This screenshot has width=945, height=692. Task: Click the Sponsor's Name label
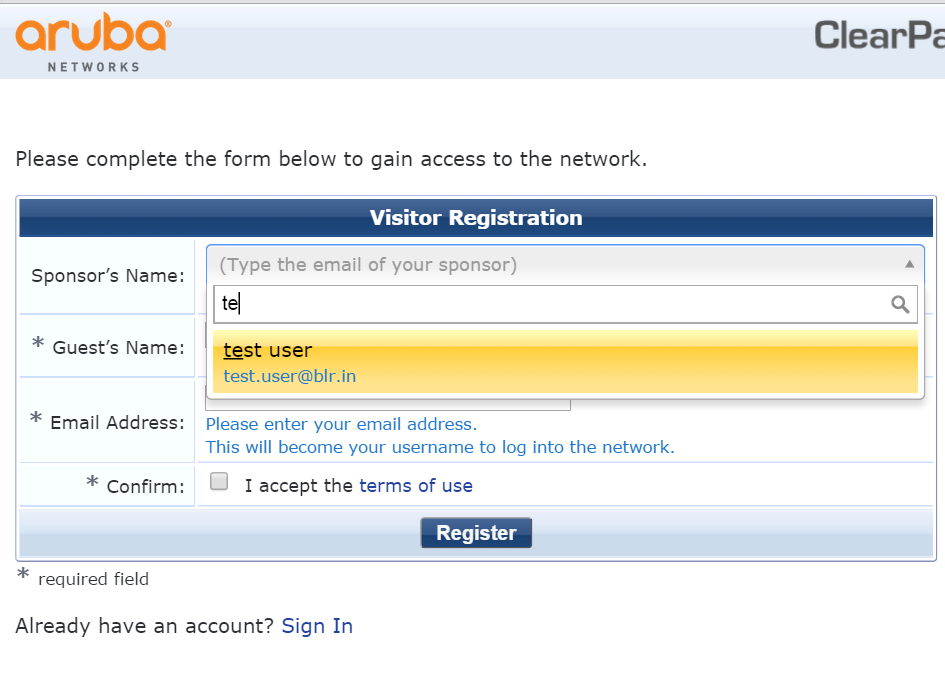pos(108,276)
